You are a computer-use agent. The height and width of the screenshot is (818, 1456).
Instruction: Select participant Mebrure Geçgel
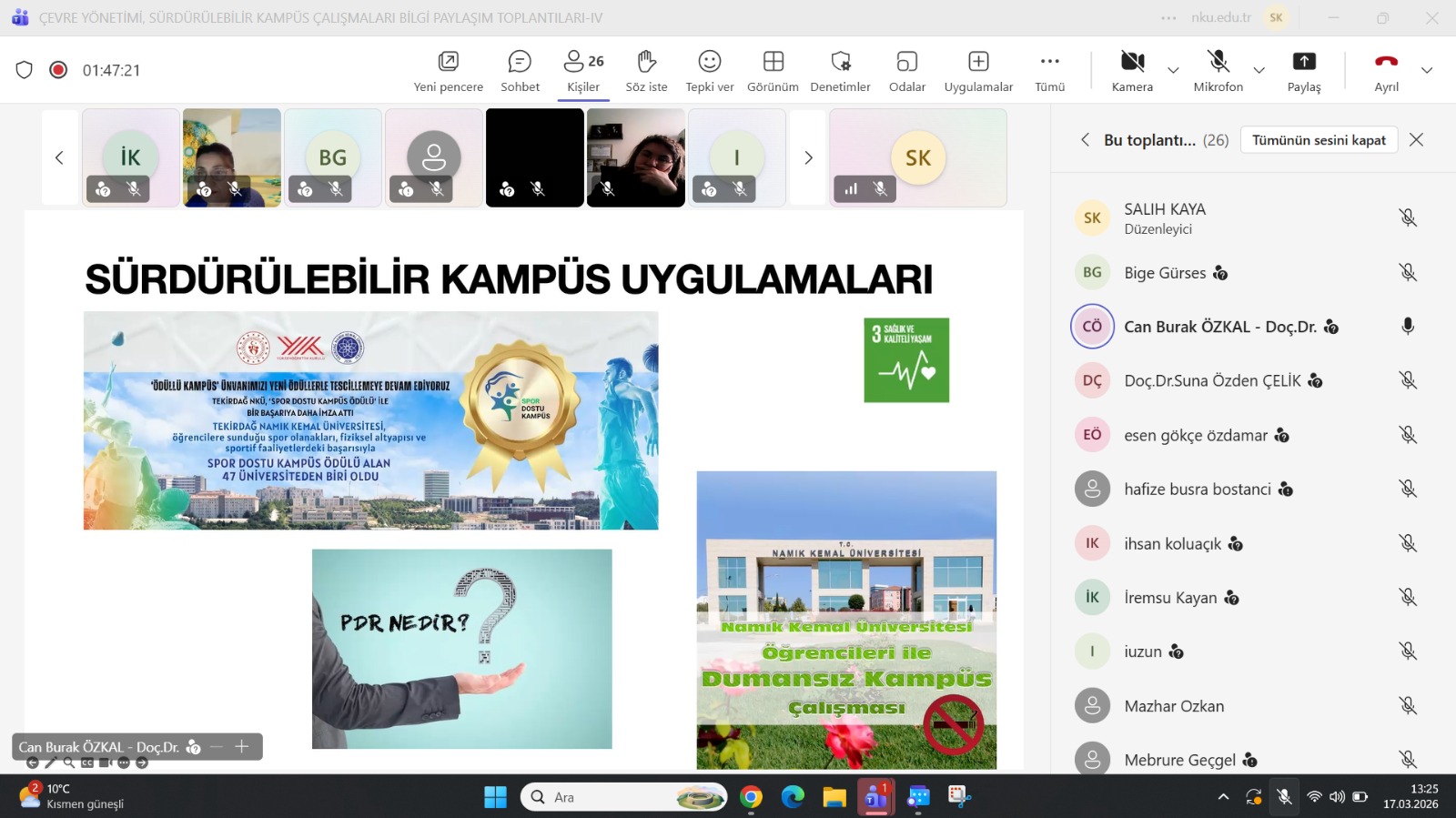[1253, 760]
